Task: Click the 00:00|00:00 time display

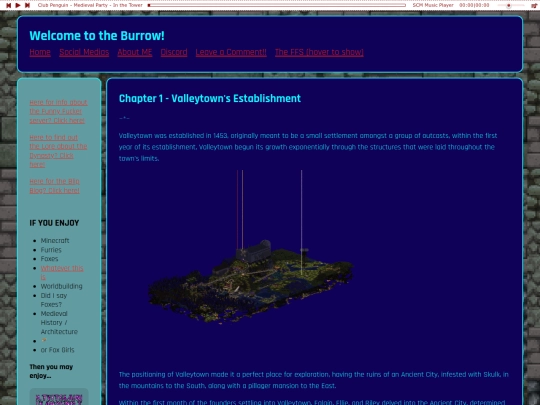Action: point(474,5)
